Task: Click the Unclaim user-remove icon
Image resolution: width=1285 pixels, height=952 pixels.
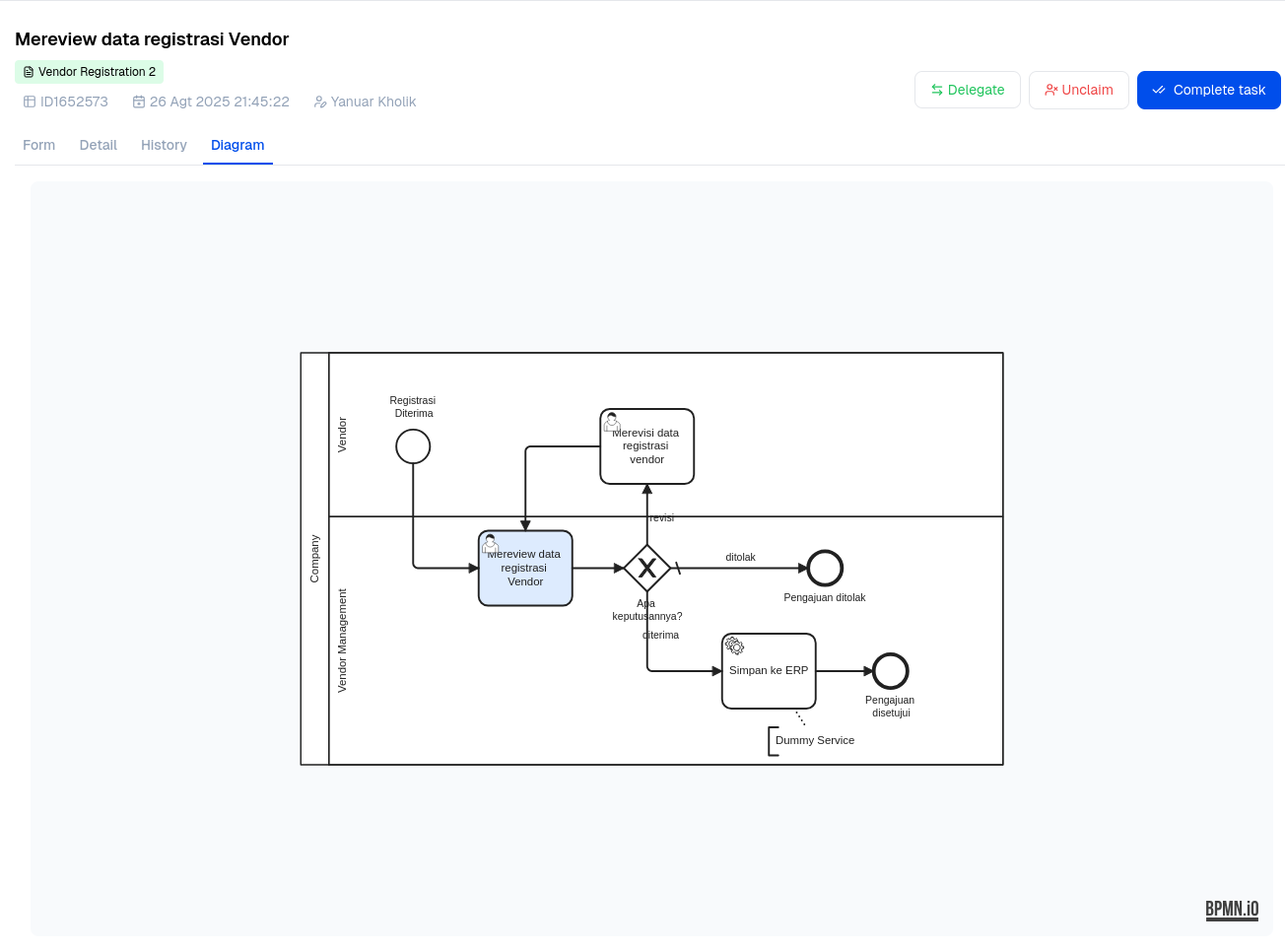Action: tap(1051, 90)
